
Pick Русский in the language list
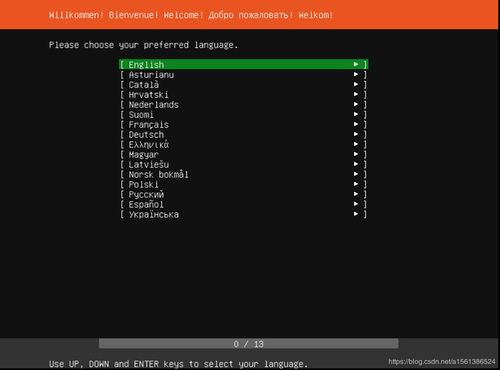[243, 194]
